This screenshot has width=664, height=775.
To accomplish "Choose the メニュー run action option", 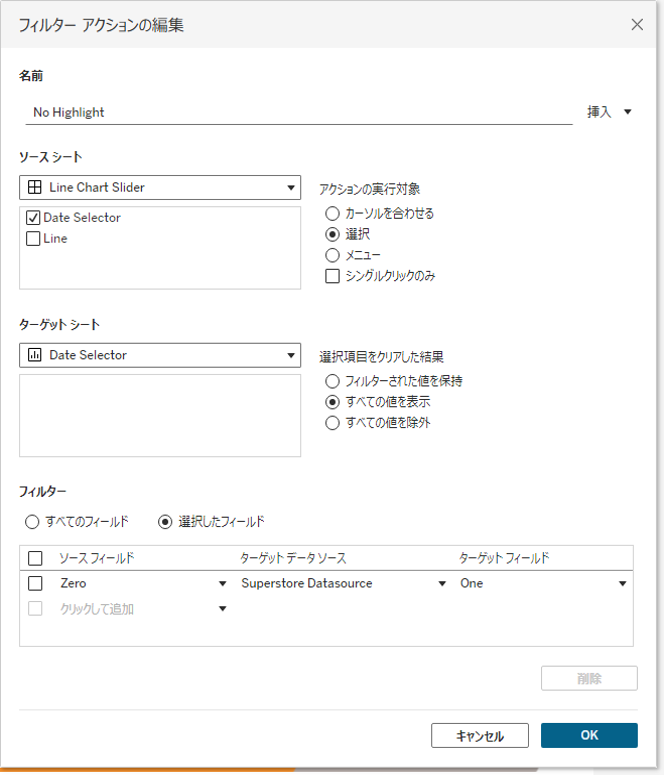I will pyautogui.click(x=333, y=255).
